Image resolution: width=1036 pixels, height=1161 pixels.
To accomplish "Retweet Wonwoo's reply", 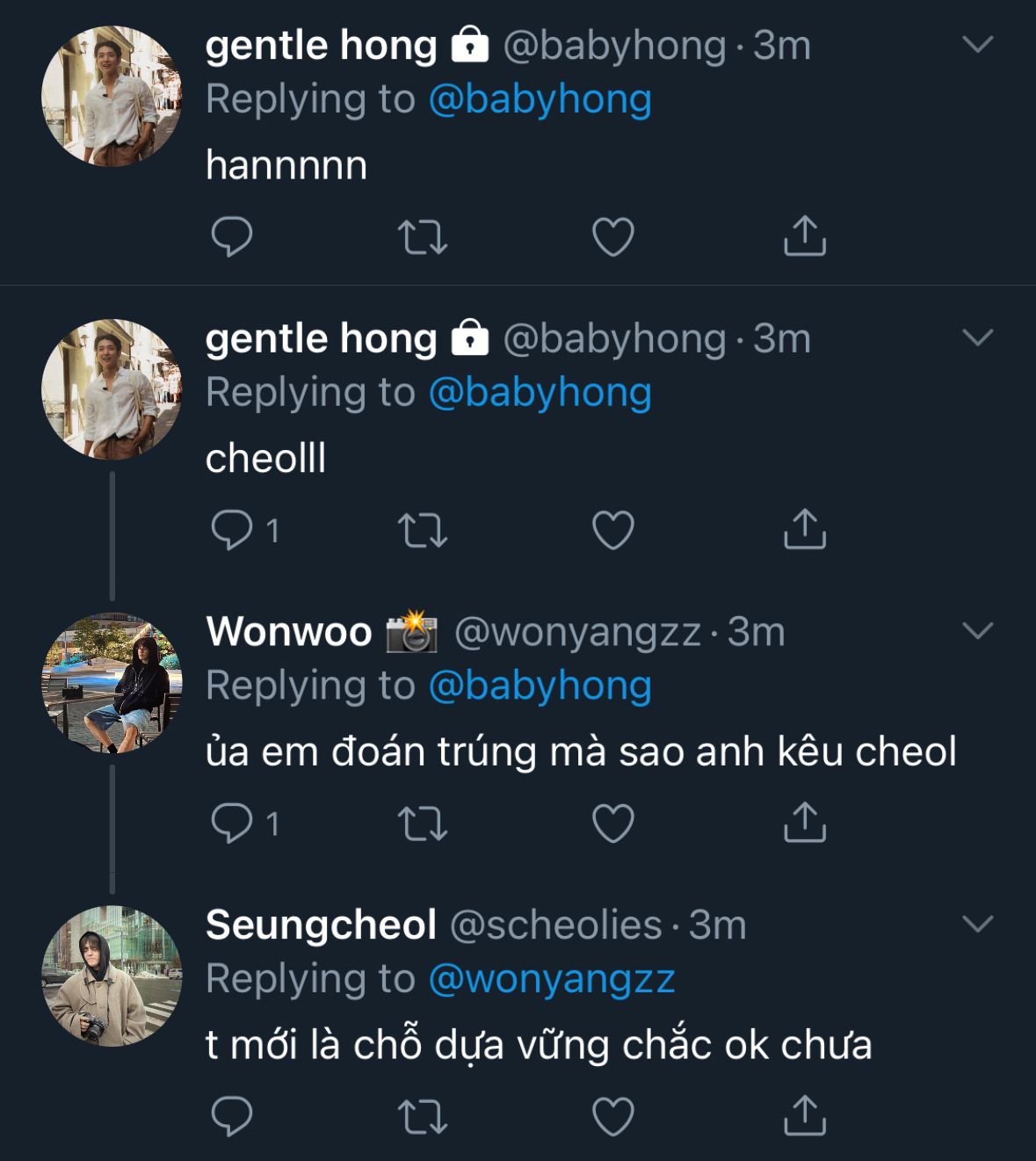I will point(423,824).
